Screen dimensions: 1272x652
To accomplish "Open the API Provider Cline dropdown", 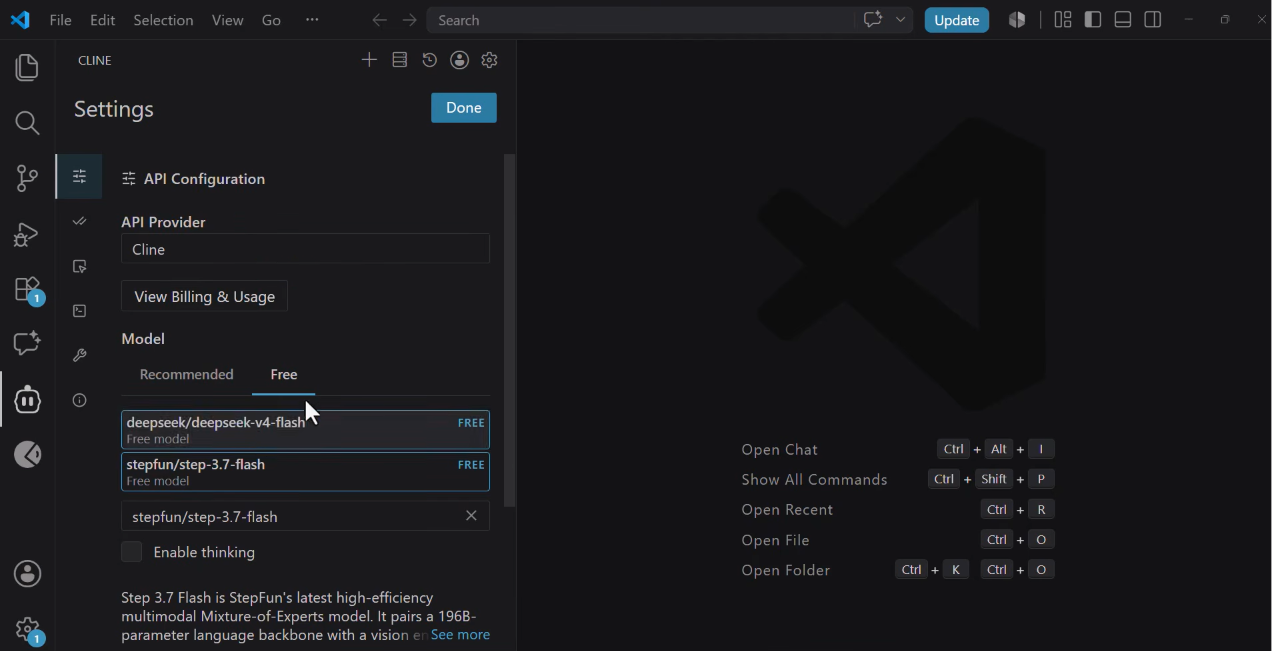I will (x=305, y=249).
